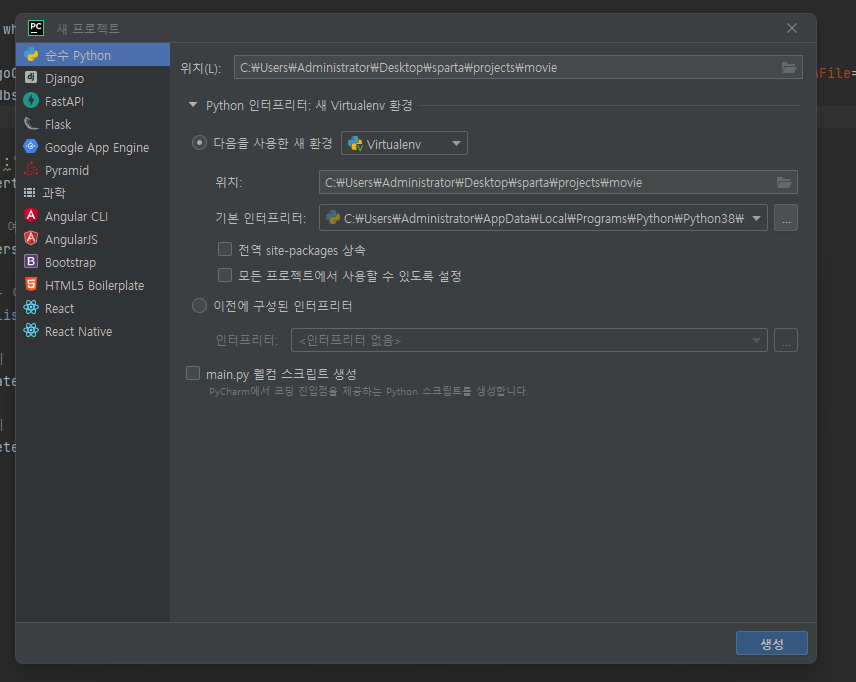Select the React icon

pos(31,307)
